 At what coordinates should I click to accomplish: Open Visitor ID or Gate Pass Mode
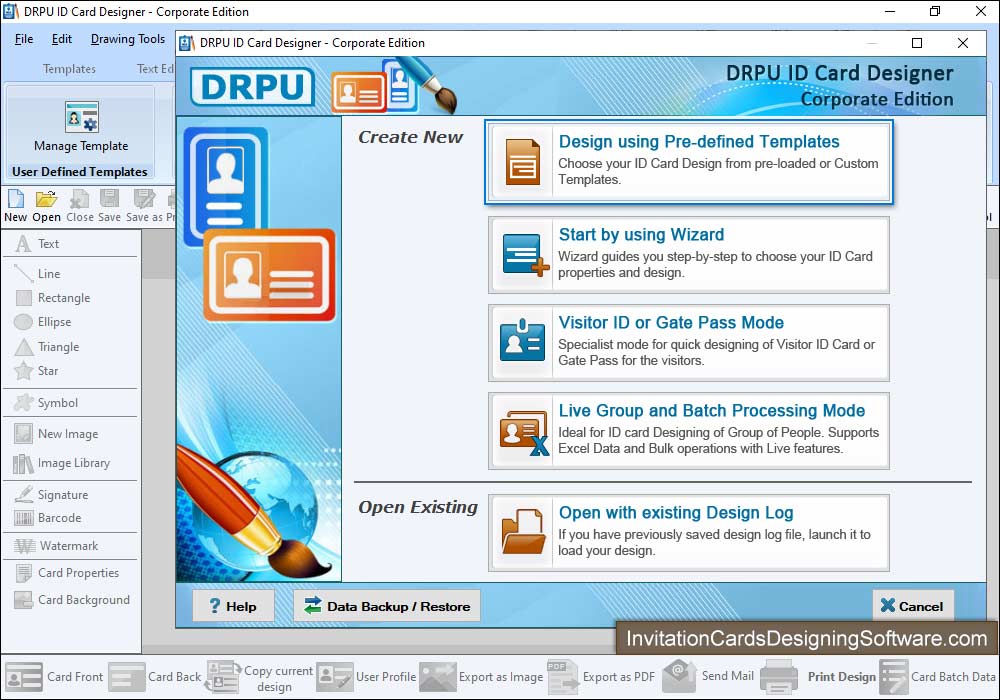point(689,343)
